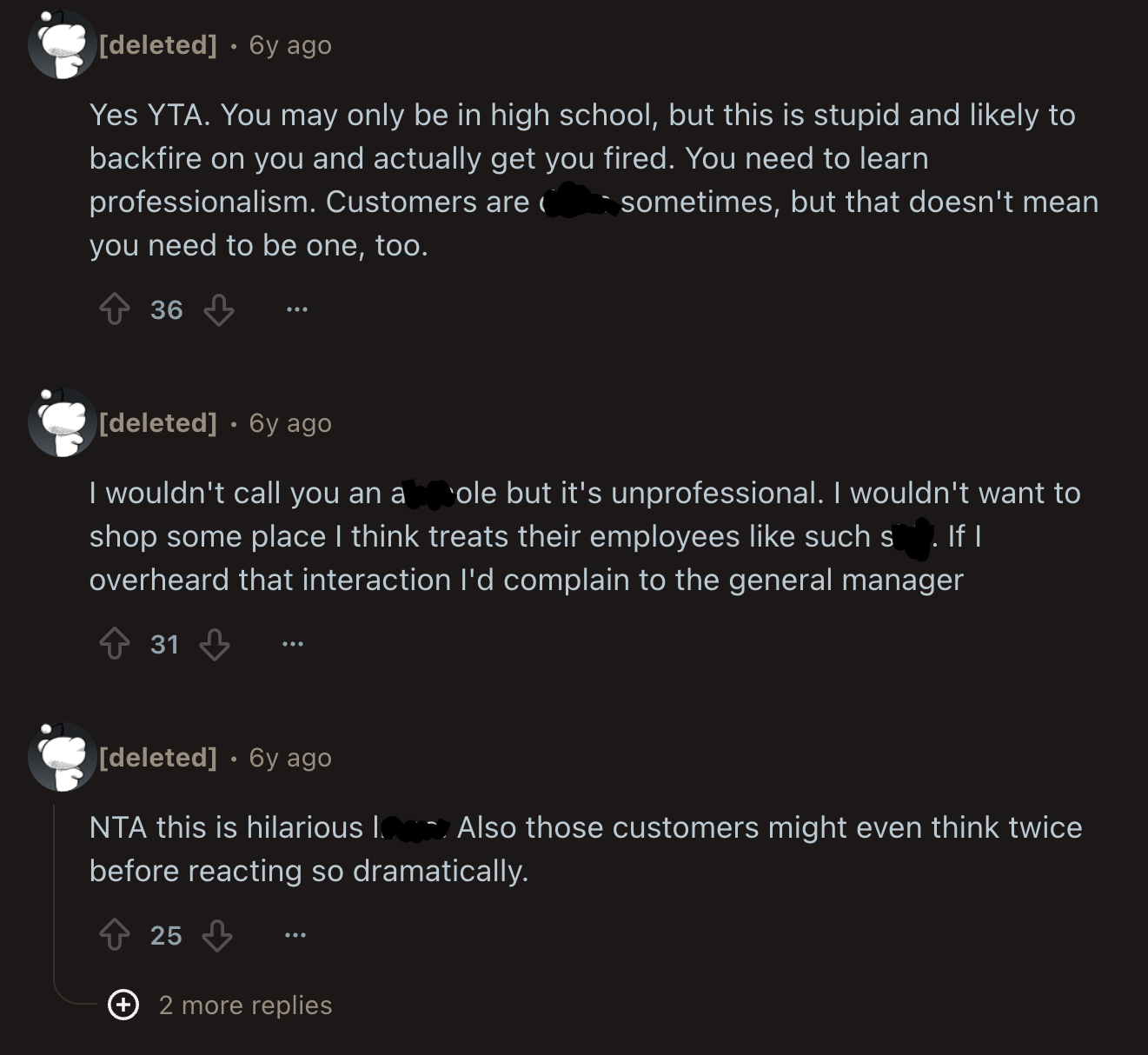Upvote the comment with 36 points
Screen dimensions: 1148x1055
[x=115, y=309]
